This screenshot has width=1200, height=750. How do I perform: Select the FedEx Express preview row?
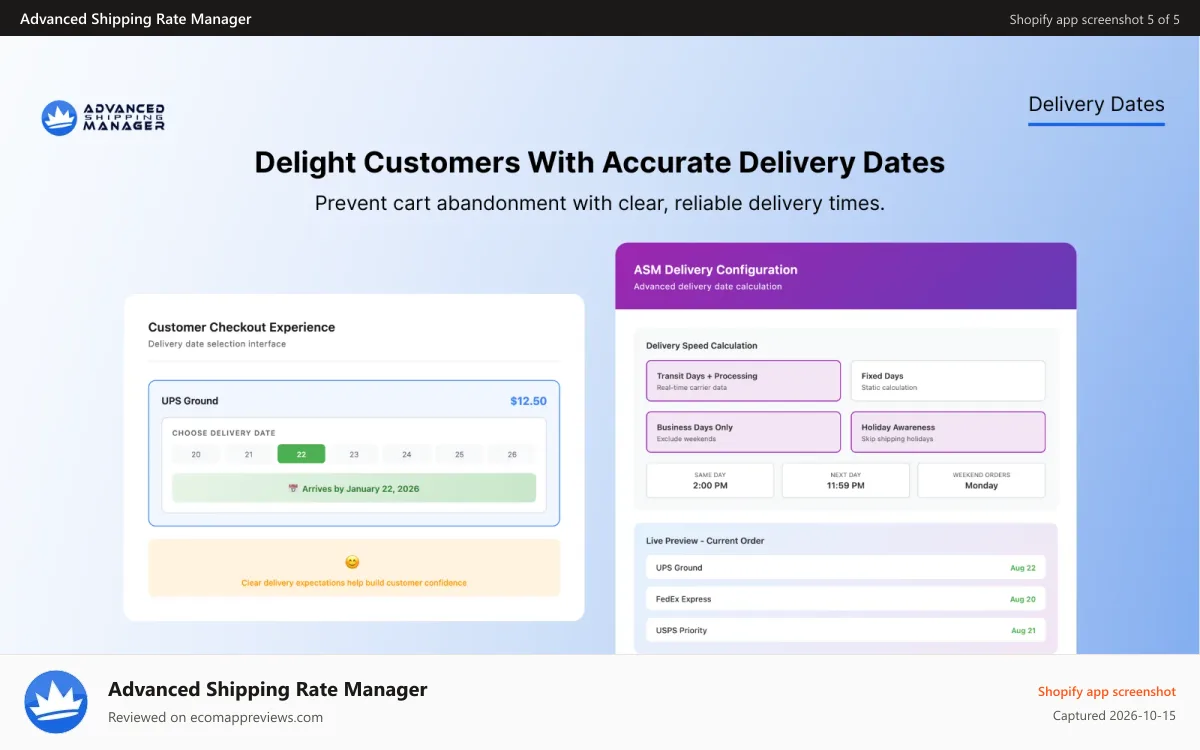(x=846, y=599)
